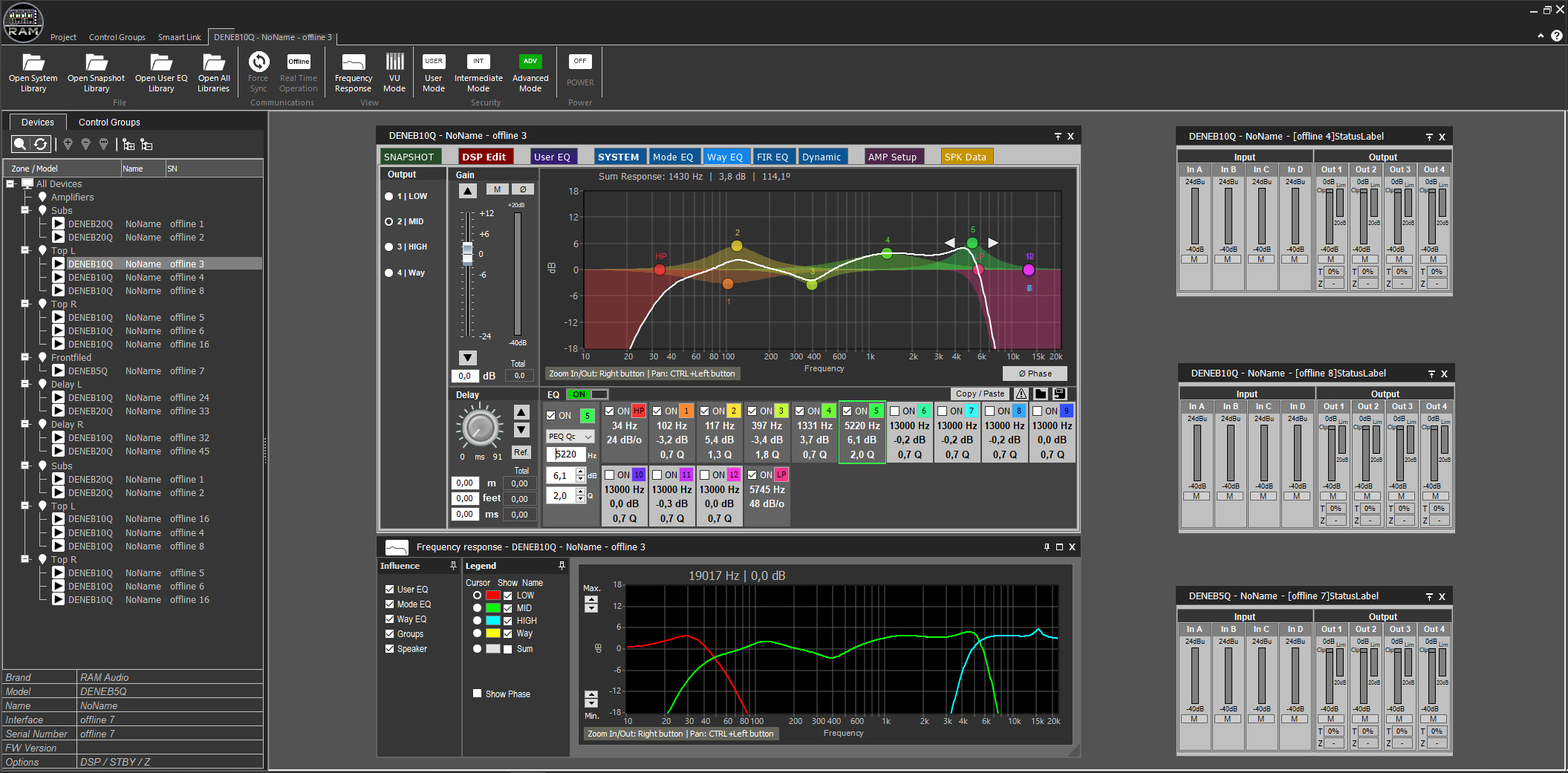Collapse the Delay R group
Viewport: 1568px width, 773px height.
[x=25, y=424]
